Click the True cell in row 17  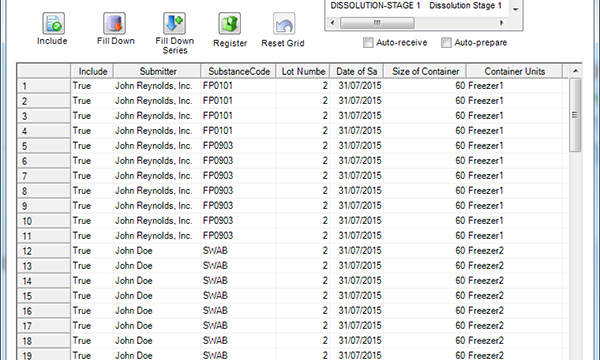(92, 326)
